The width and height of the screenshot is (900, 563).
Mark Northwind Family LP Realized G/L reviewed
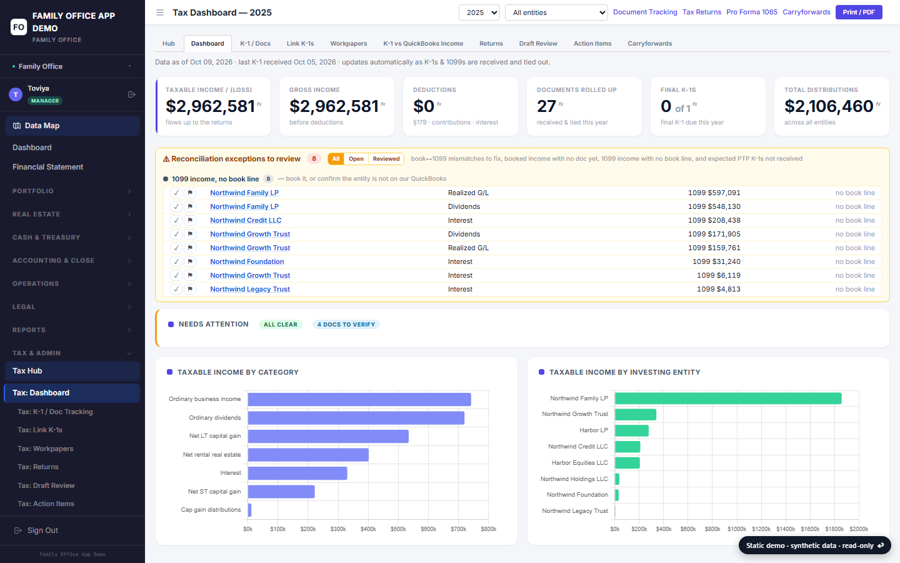[176, 193]
